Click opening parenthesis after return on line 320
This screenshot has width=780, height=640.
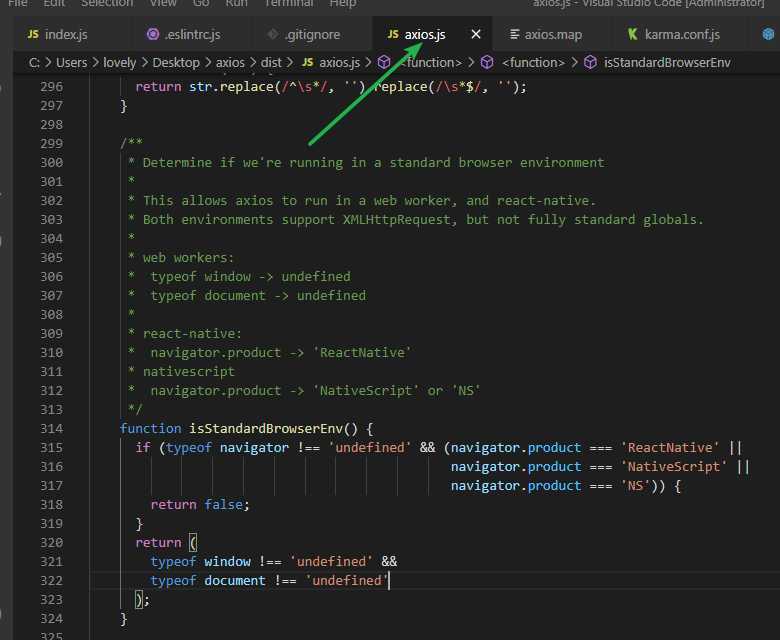click(193, 543)
